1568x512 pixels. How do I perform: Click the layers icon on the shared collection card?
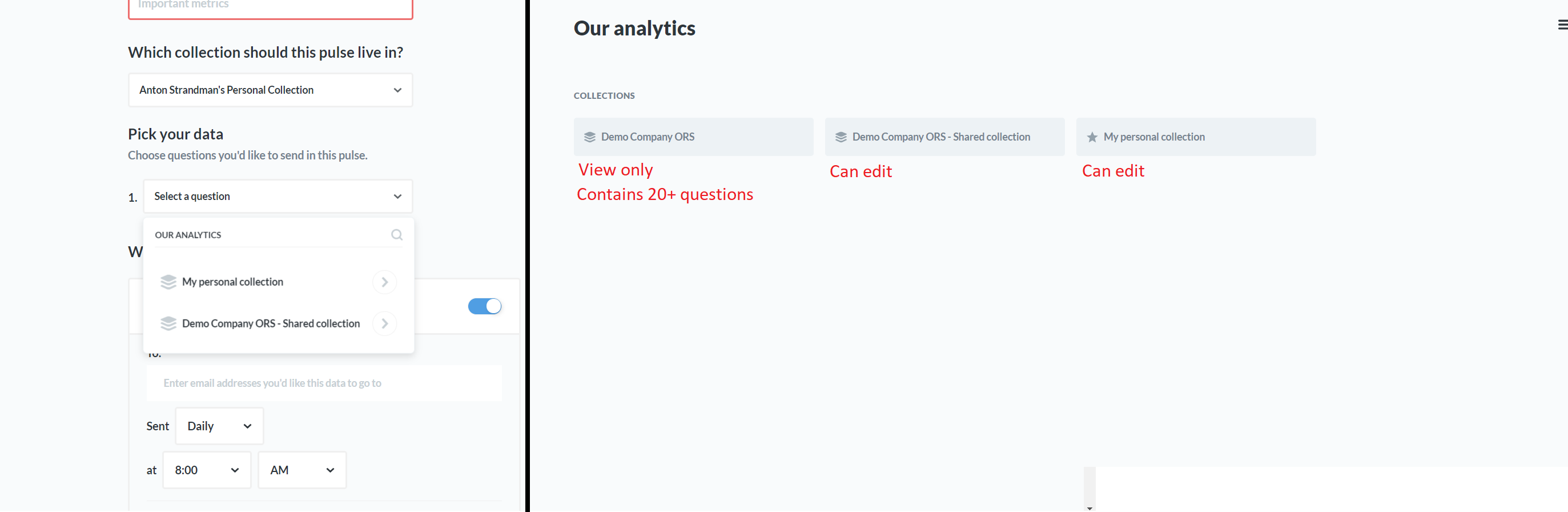841,137
